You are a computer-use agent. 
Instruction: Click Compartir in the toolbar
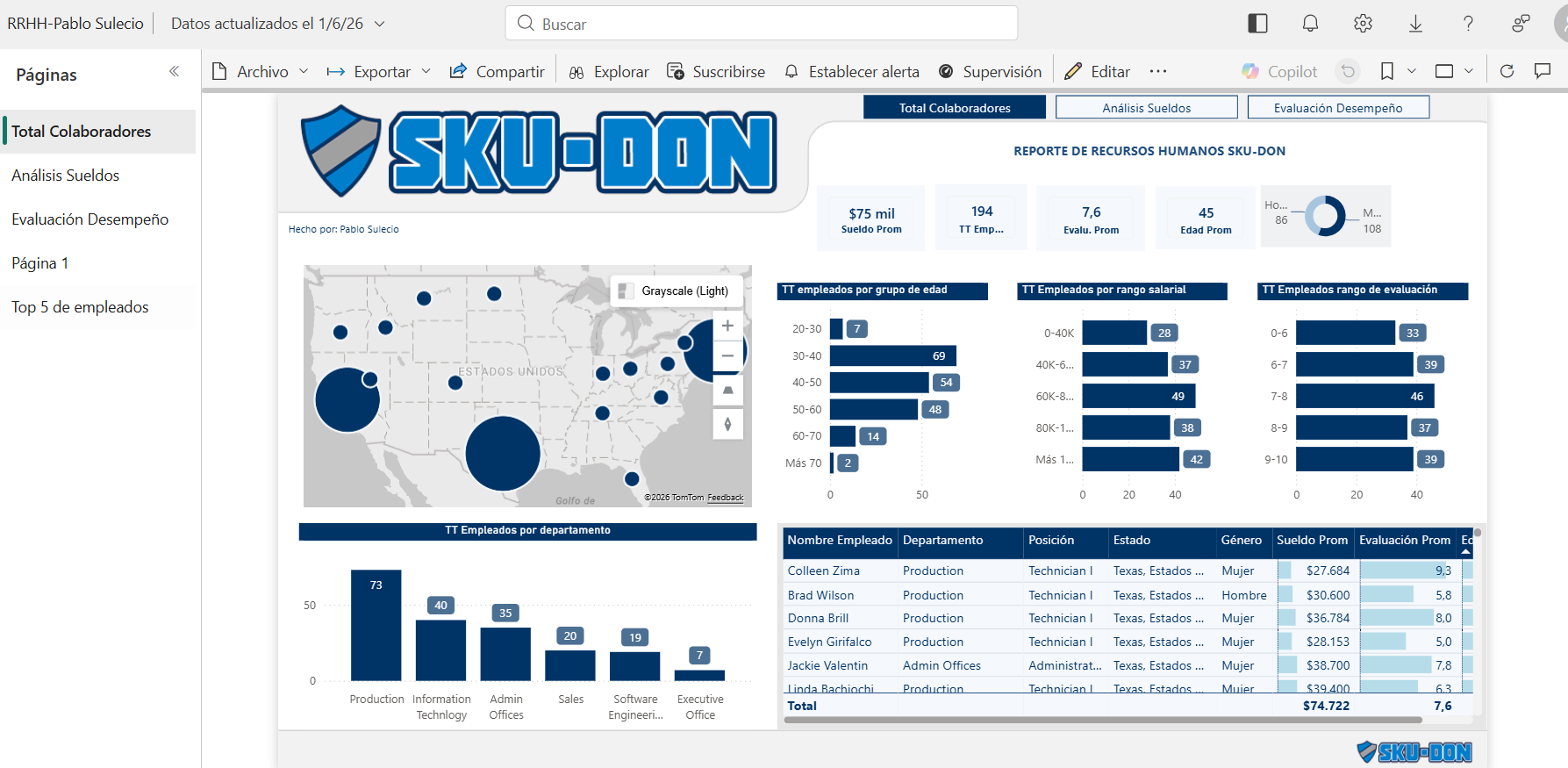click(x=497, y=71)
